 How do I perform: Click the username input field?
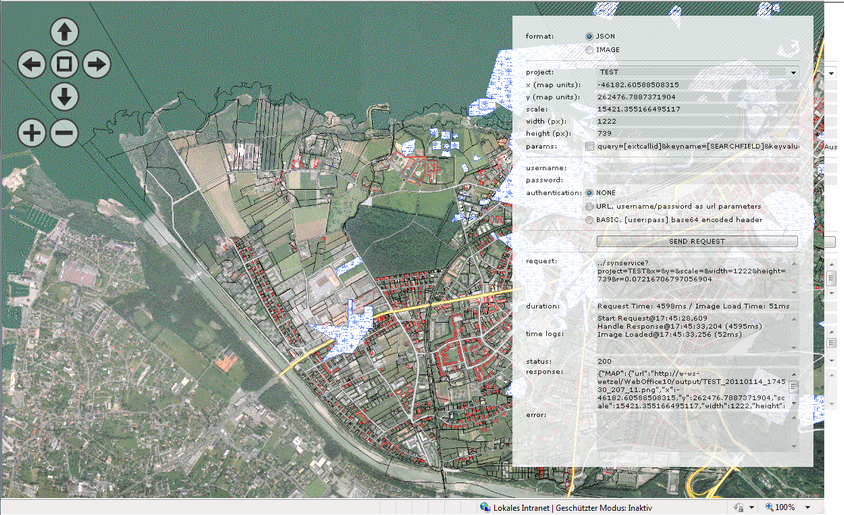pyautogui.click(x=696, y=168)
